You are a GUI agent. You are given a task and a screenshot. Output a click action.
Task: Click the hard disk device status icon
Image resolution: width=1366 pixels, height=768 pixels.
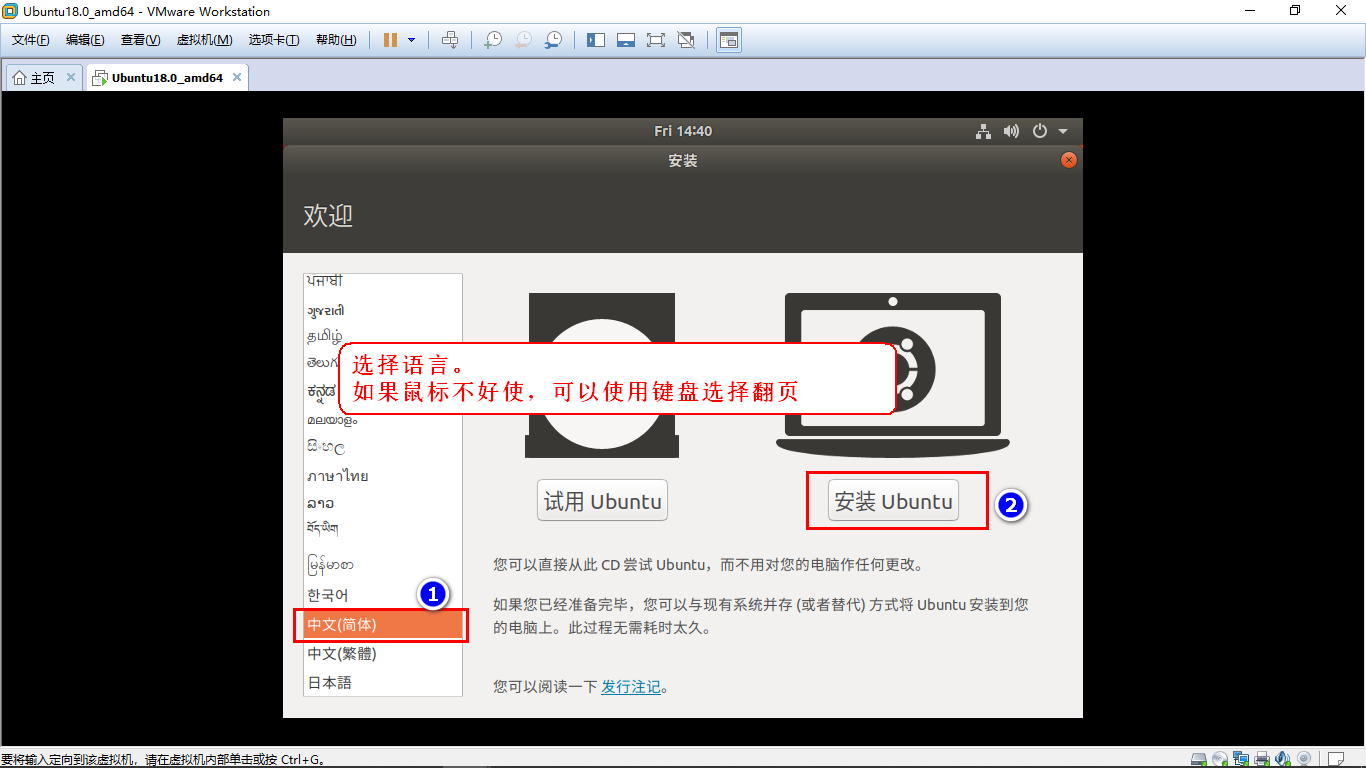point(1197,759)
